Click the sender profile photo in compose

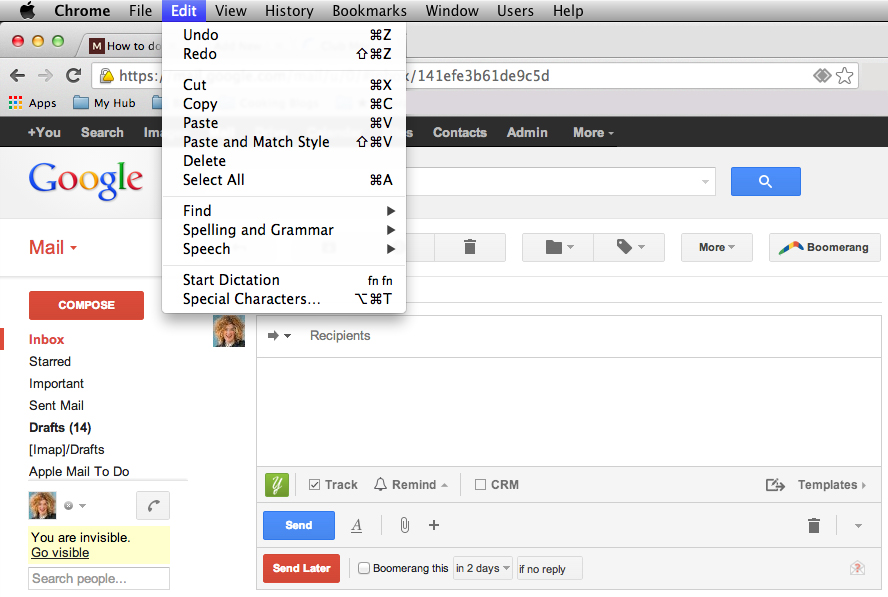(229, 331)
